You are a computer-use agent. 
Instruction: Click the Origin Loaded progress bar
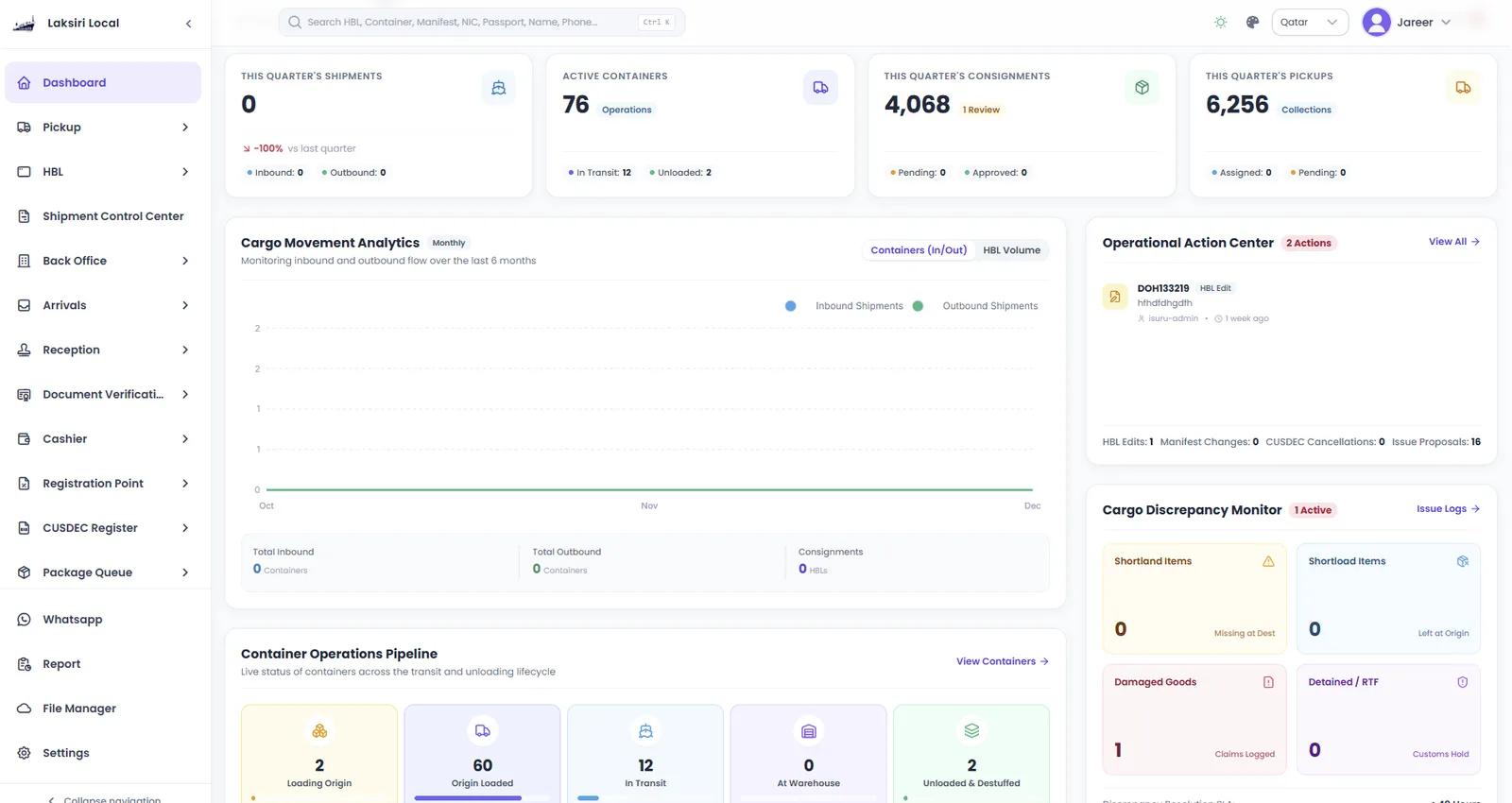click(x=483, y=798)
